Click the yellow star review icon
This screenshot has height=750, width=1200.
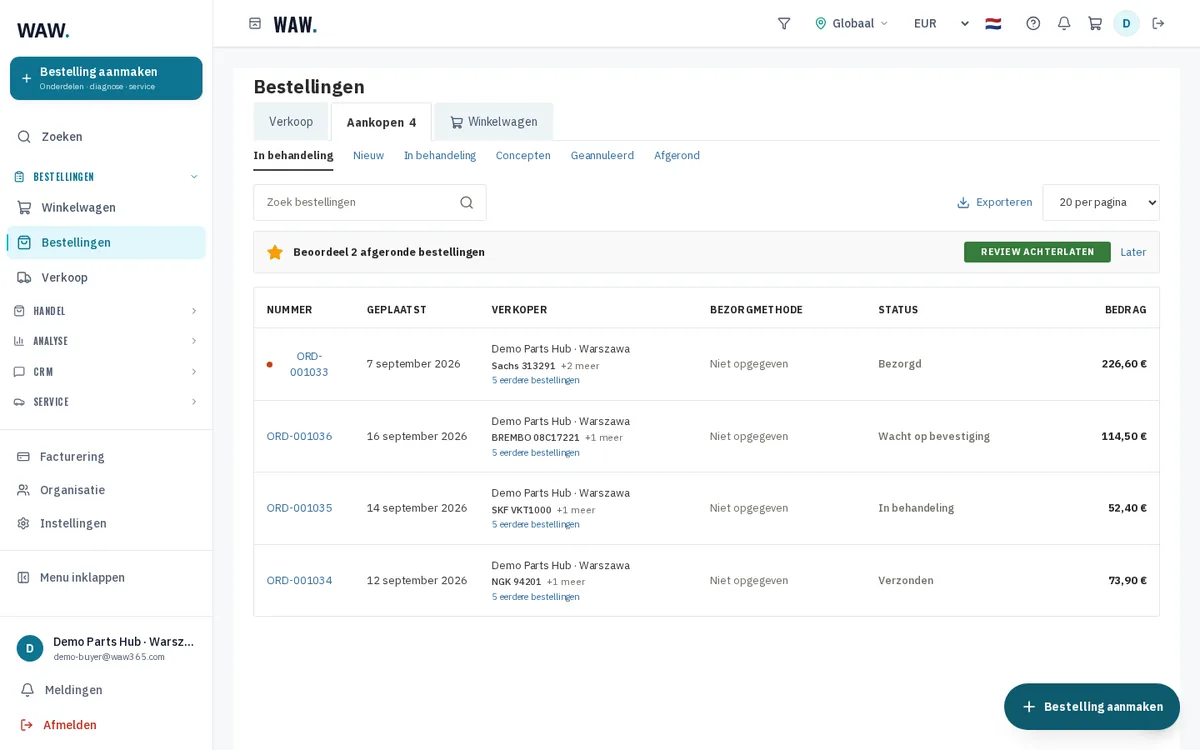pyautogui.click(x=275, y=252)
